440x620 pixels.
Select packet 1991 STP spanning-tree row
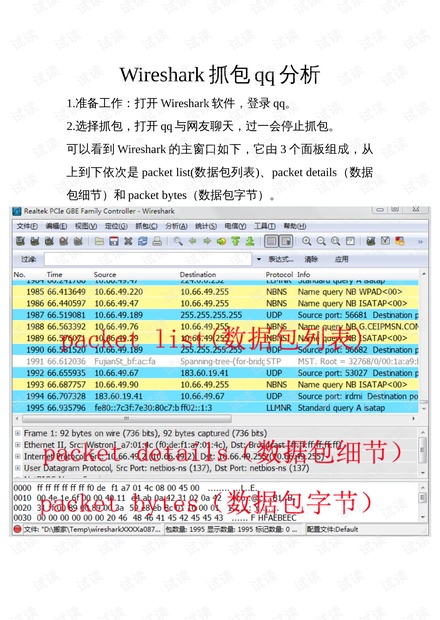215,361
